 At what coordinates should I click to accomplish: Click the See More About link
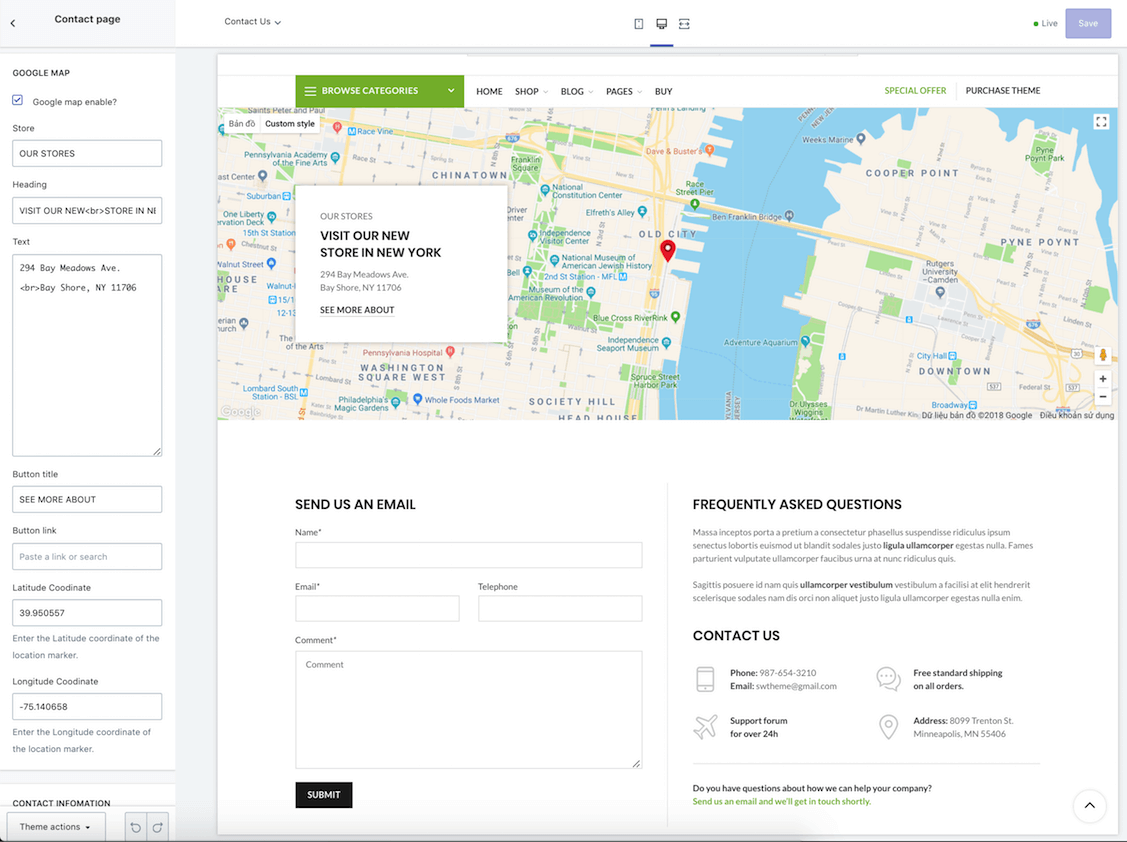click(357, 310)
